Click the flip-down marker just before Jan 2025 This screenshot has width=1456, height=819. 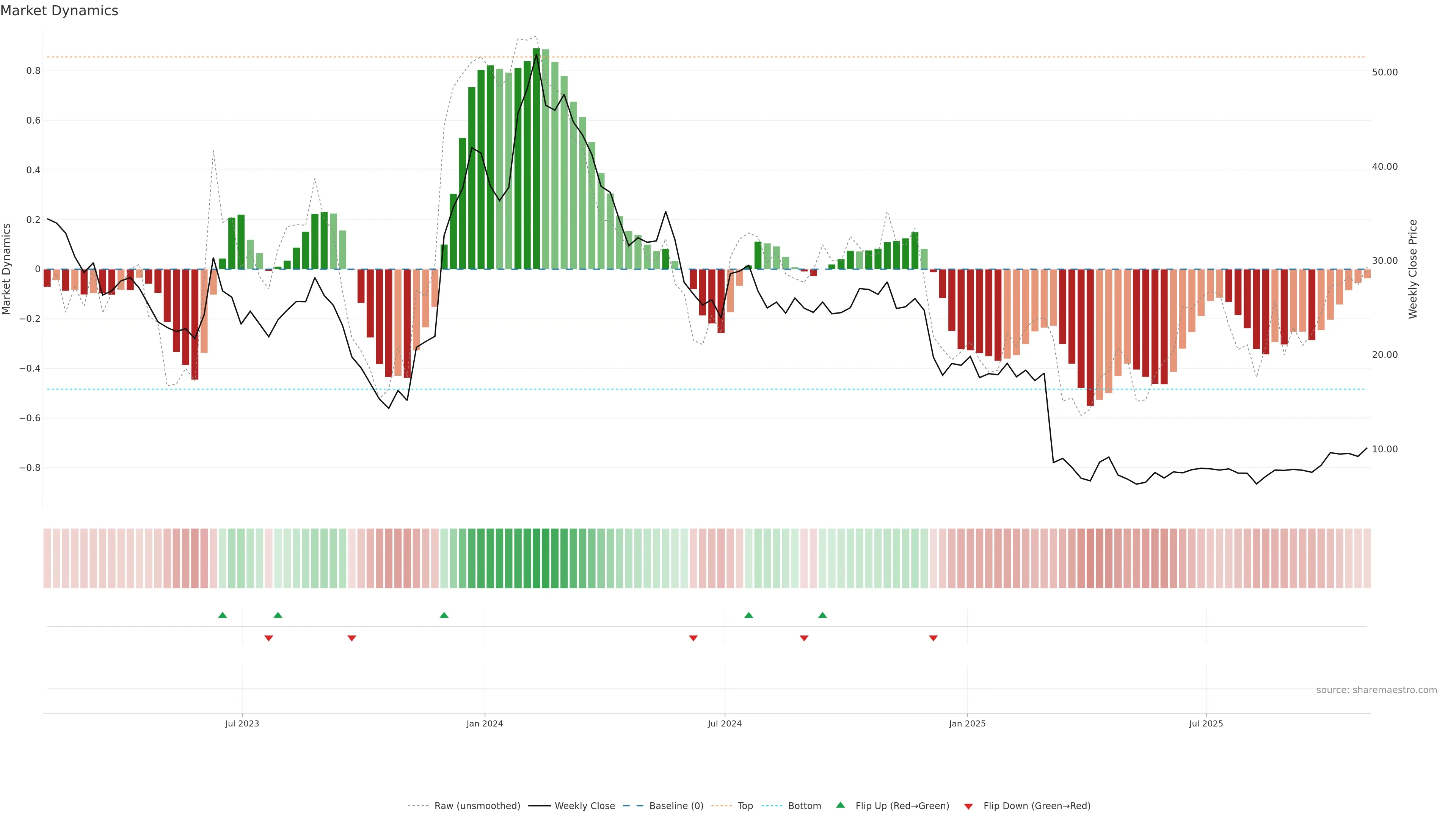(x=933, y=638)
